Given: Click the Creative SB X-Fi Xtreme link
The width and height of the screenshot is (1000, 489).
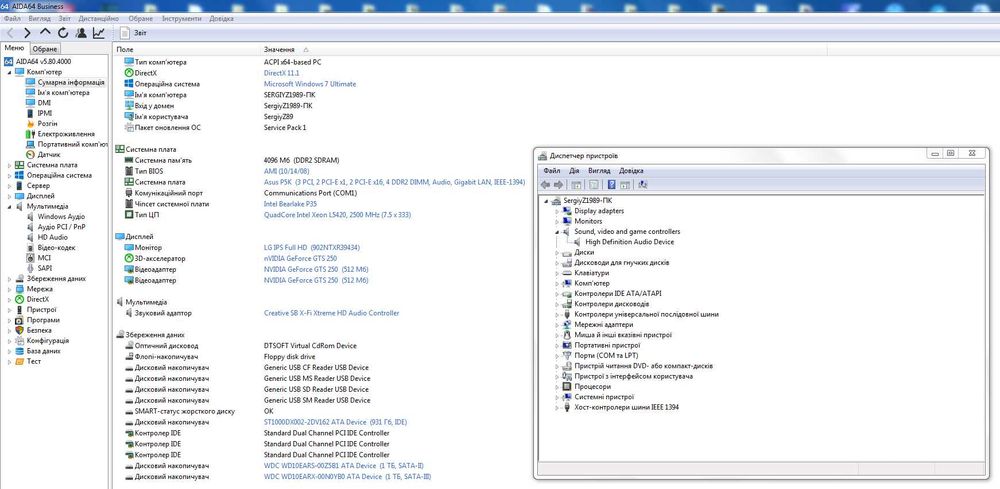Looking at the screenshot, I should [332, 313].
